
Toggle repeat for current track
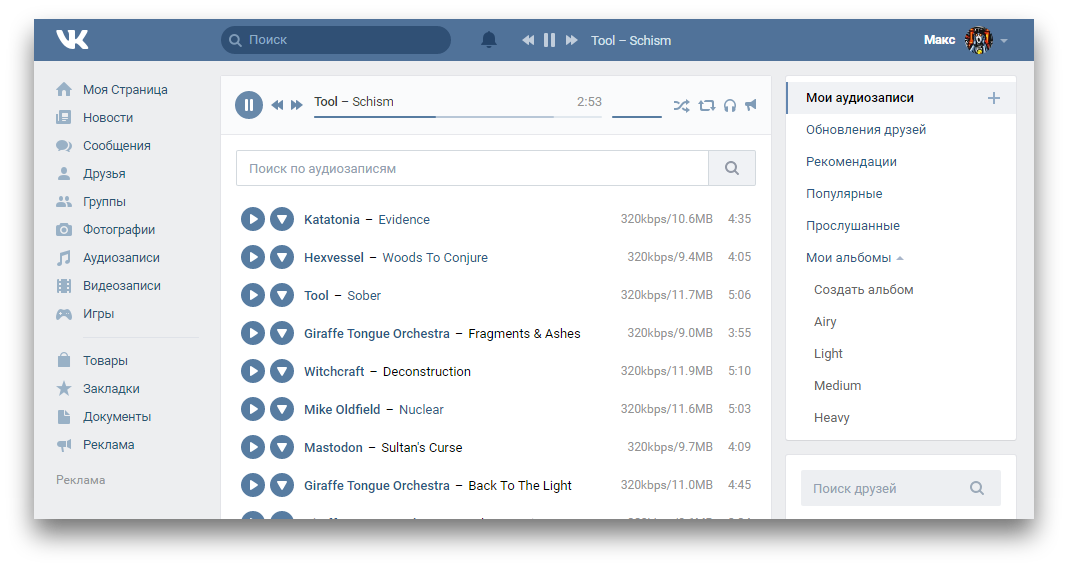coord(707,105)
